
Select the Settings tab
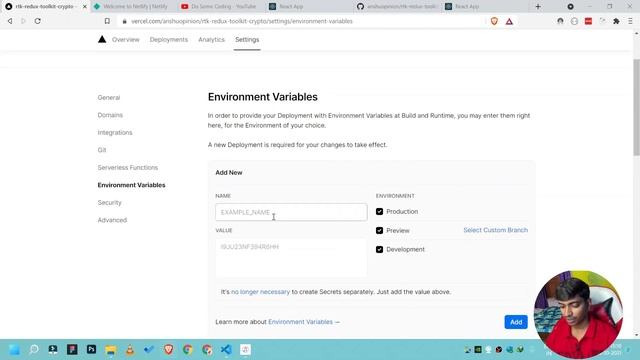247,40
